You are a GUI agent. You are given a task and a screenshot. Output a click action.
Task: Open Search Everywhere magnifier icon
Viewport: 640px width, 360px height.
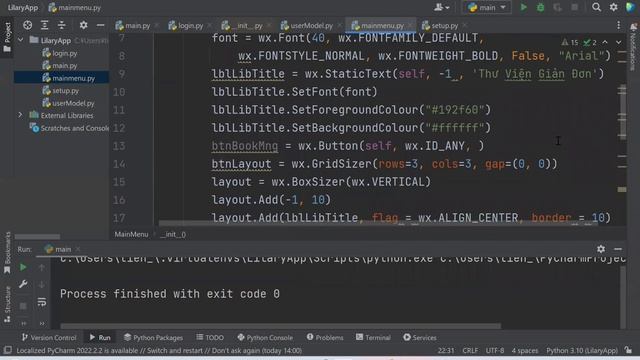596,7
